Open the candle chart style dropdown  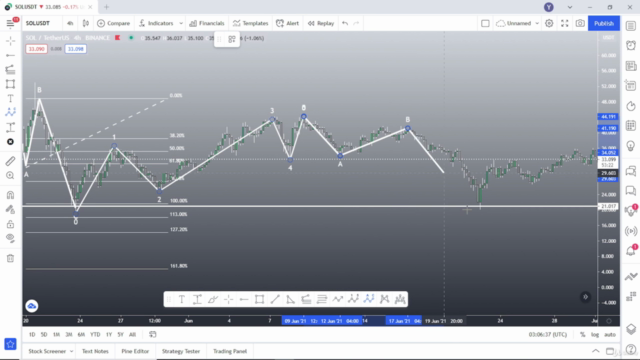(x=86, y=23)
